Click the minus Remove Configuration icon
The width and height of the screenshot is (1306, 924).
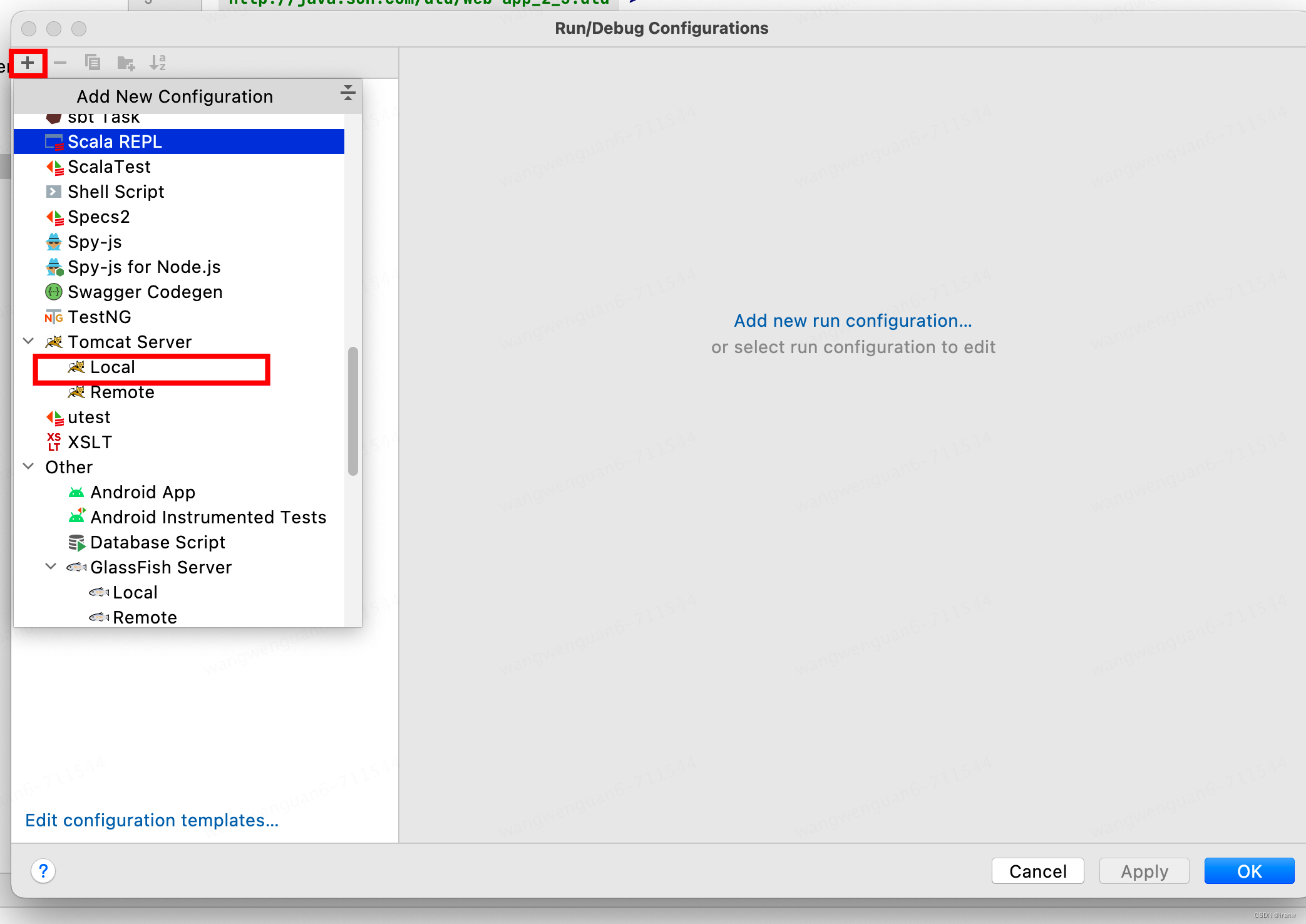click(60, 63)
